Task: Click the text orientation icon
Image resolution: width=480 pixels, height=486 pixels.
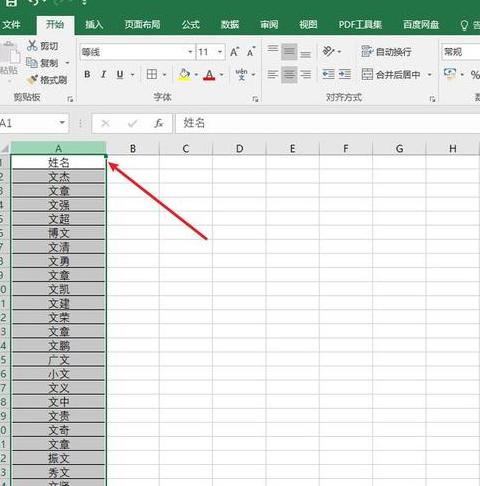Action: (328, 51)
